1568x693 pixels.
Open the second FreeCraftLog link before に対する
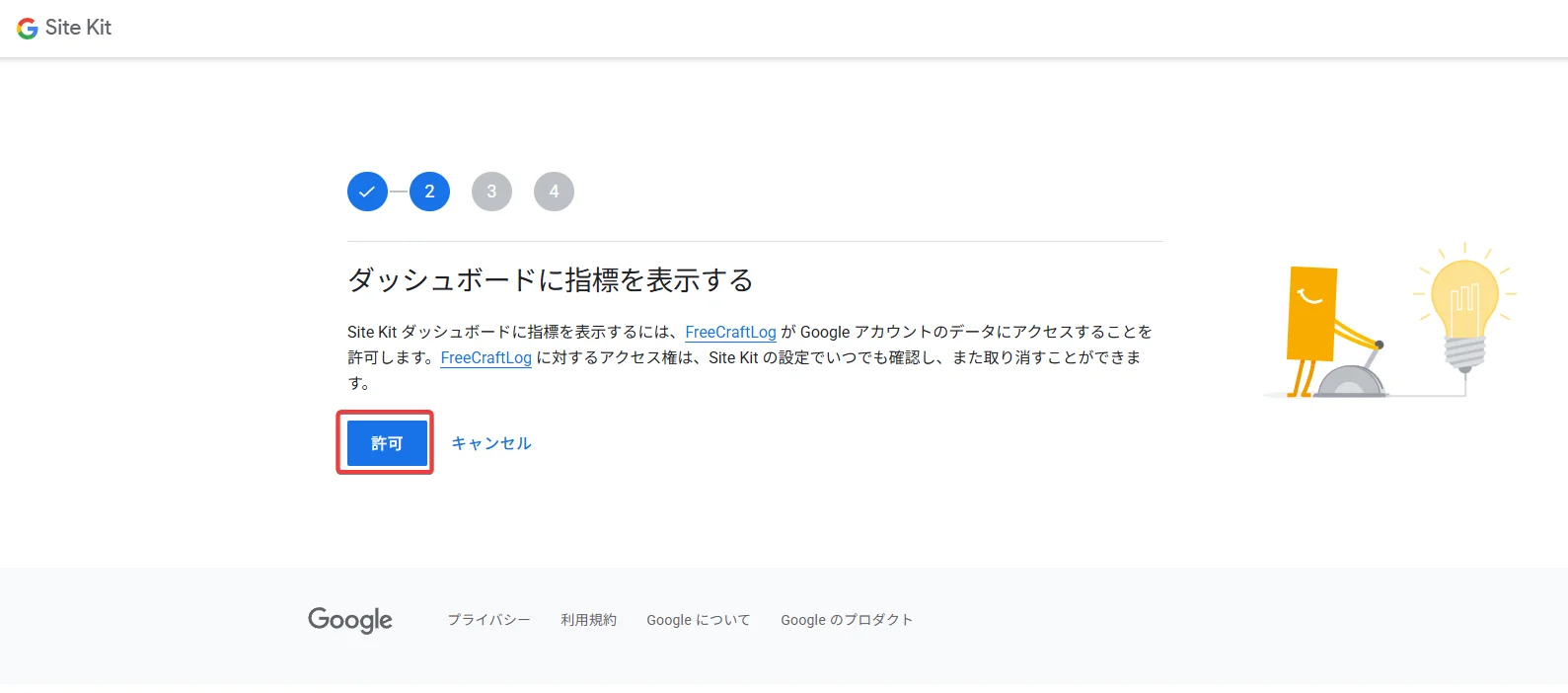click(x=485, y=357)
